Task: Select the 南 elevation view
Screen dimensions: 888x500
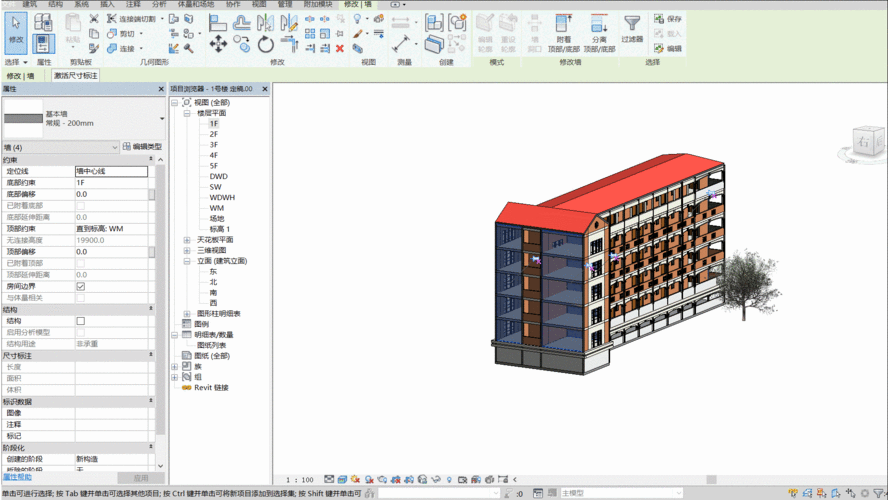Action: tap(213, 293)
